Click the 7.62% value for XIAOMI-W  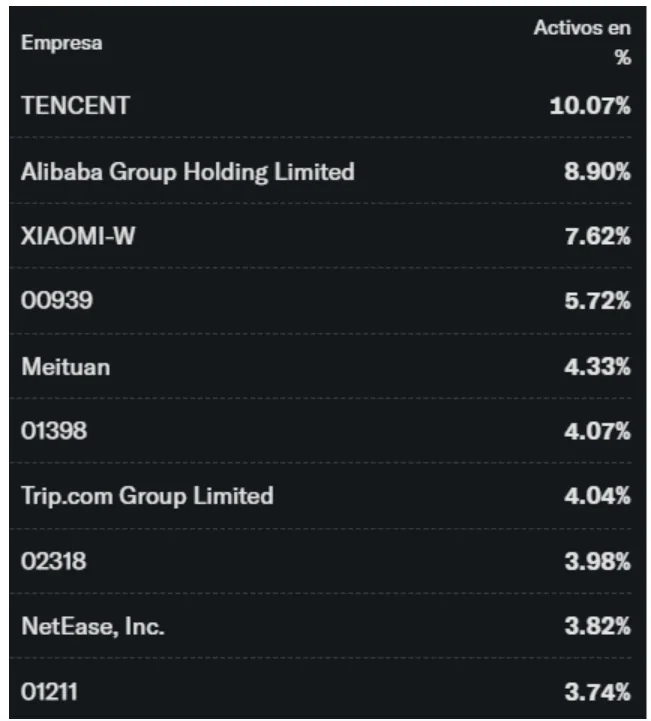click(597, 236)
